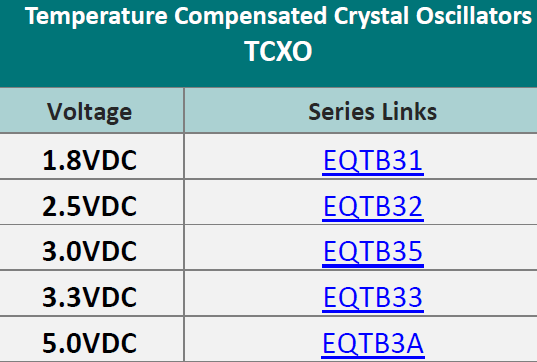Open the EQTB32 series link

(x=373, y=206)
